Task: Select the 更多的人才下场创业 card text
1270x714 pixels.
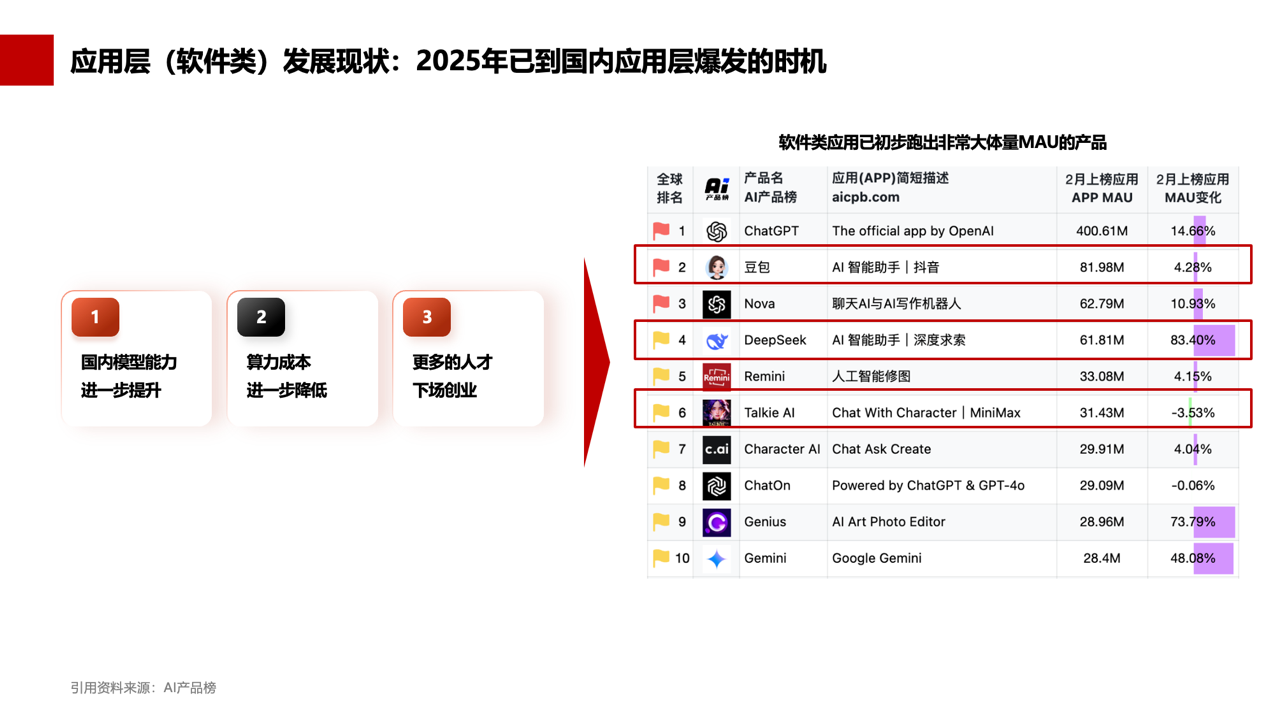Action: coord(453,376)
